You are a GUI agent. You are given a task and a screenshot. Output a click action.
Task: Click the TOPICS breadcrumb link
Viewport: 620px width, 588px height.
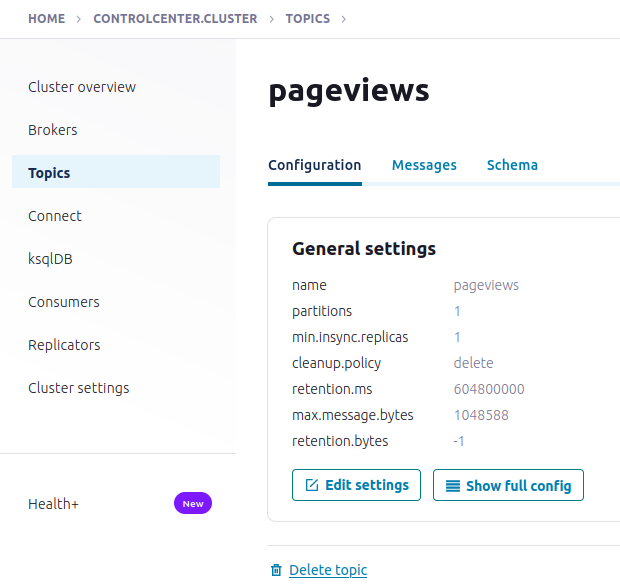click(307, 18)
